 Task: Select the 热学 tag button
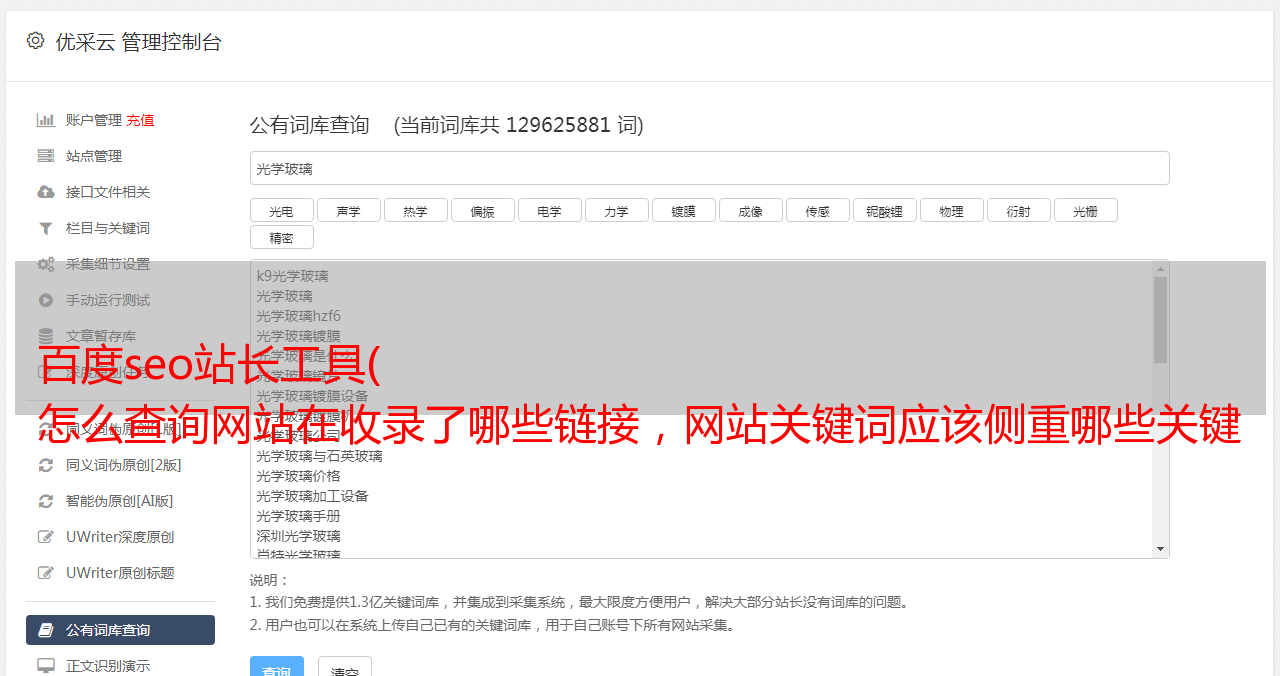coord(415,210)
